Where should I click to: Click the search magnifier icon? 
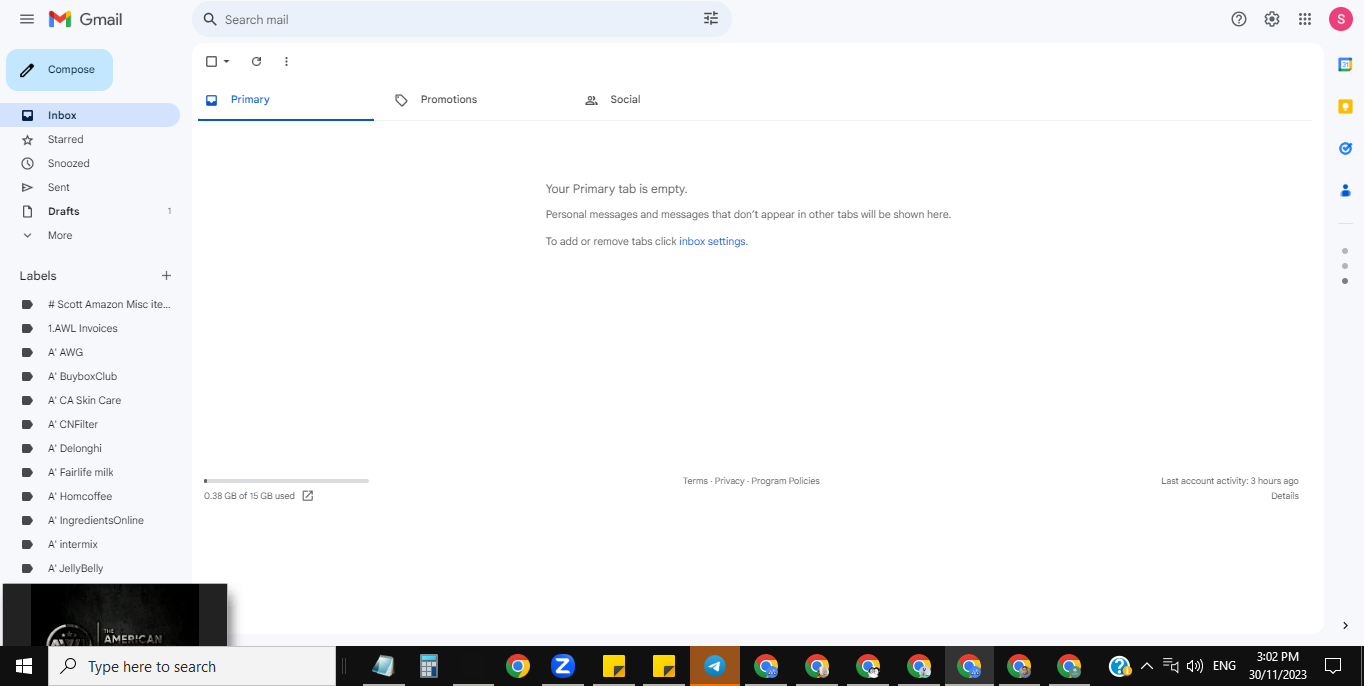209,19
